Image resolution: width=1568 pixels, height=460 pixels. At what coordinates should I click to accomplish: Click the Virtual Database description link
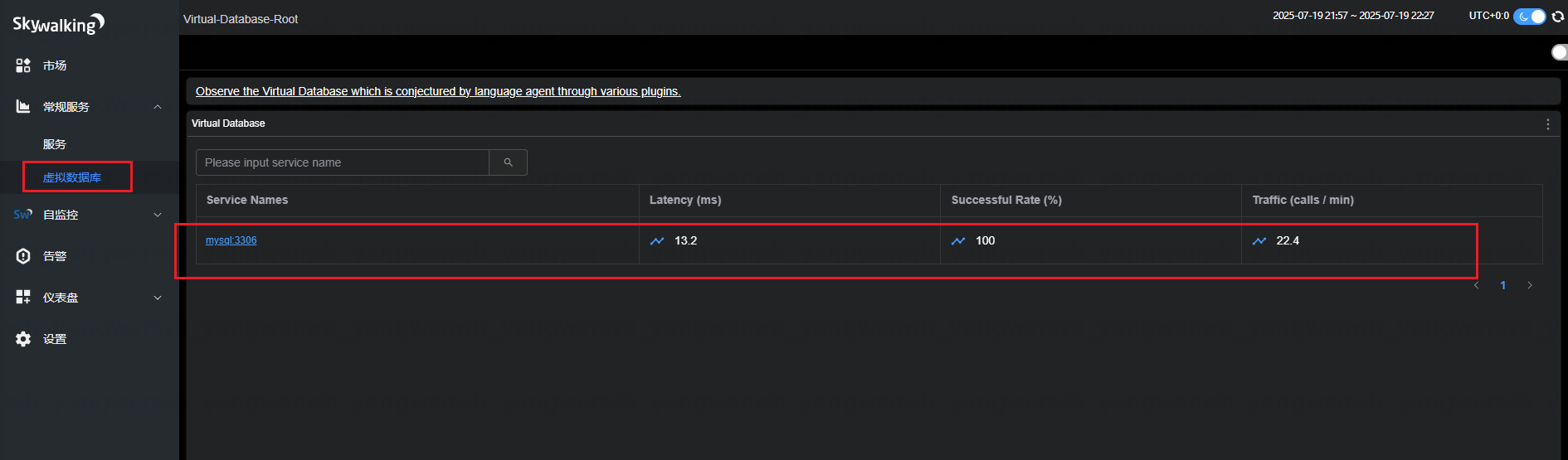click(438, 91)
